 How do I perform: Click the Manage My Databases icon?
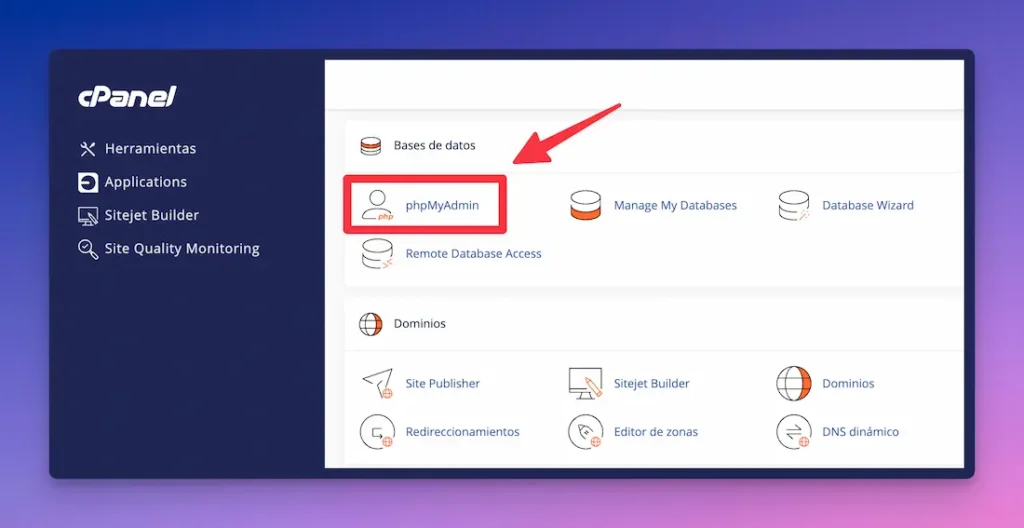pos(585,205)
